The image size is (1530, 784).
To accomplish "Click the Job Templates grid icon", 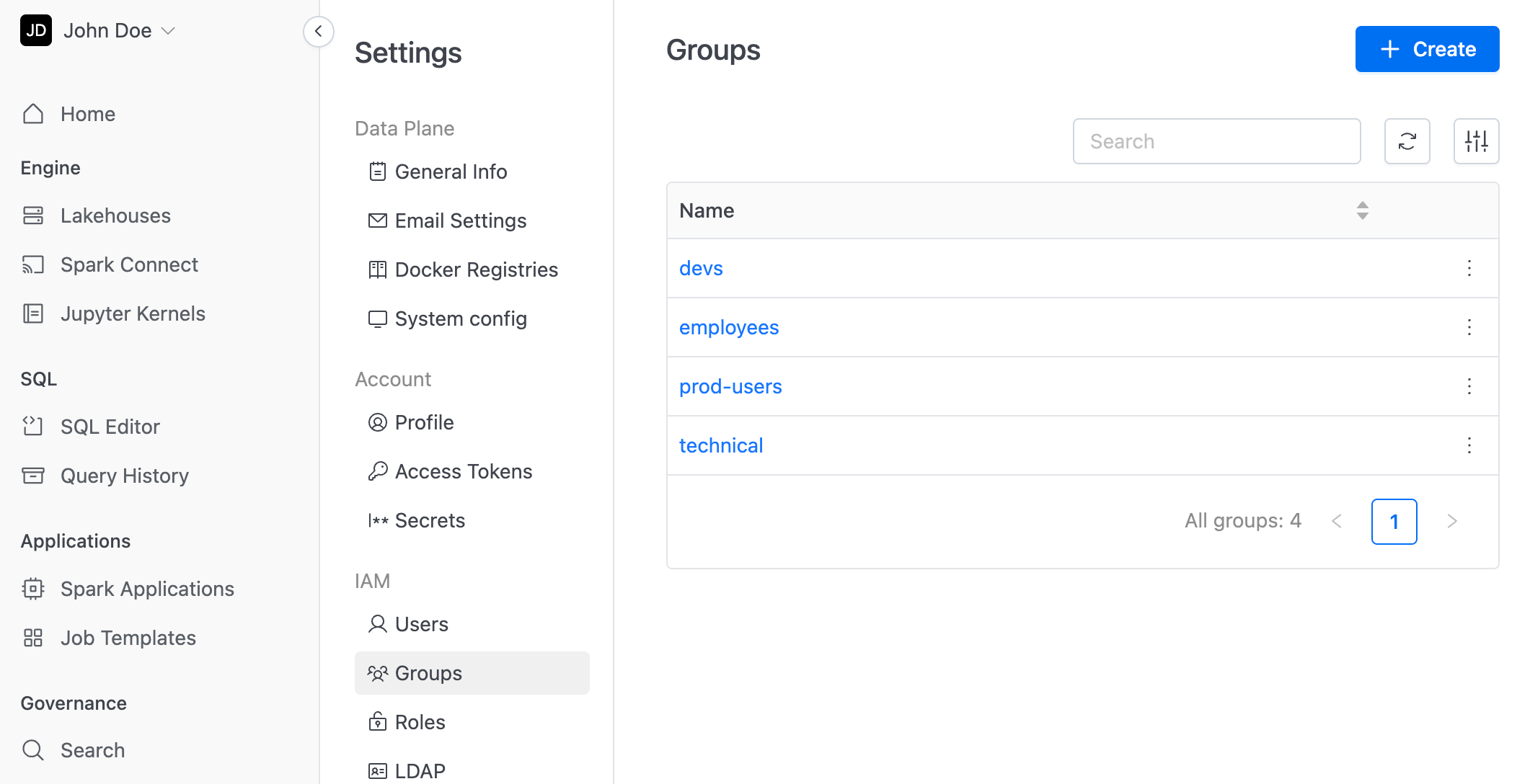I will pos(33,638).
